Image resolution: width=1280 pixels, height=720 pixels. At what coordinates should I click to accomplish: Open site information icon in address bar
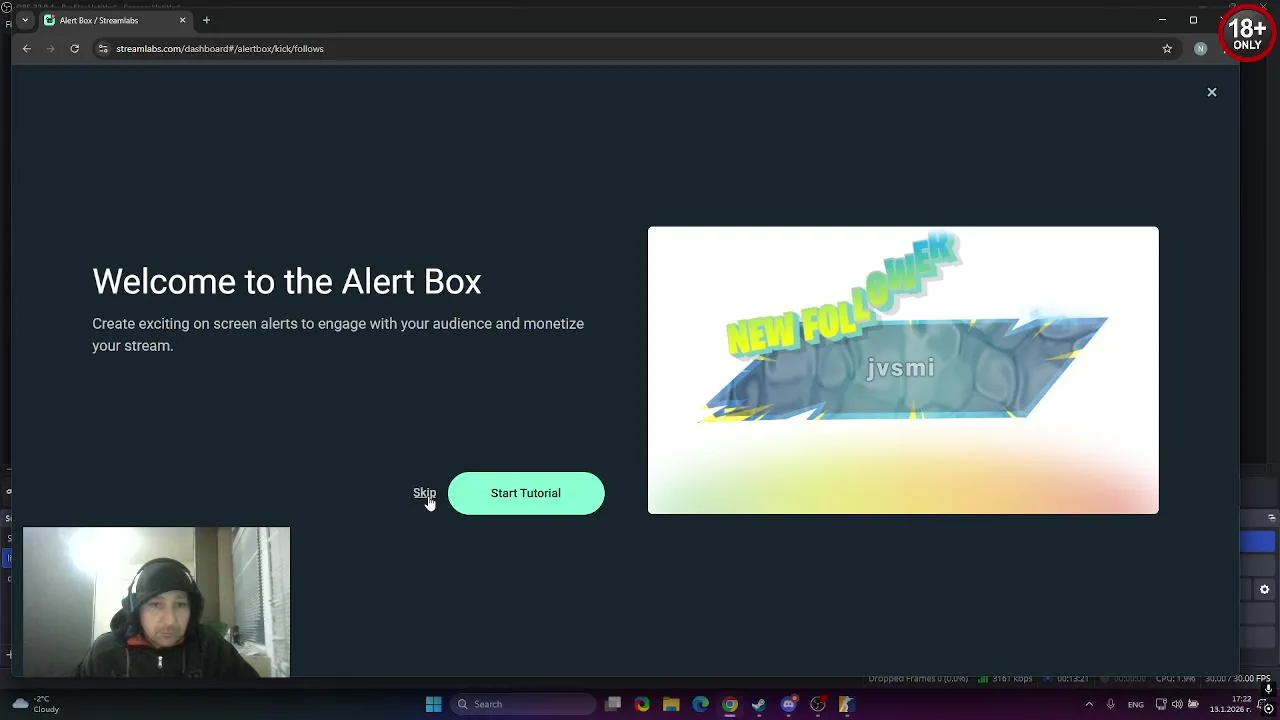(x=102, y=48)
